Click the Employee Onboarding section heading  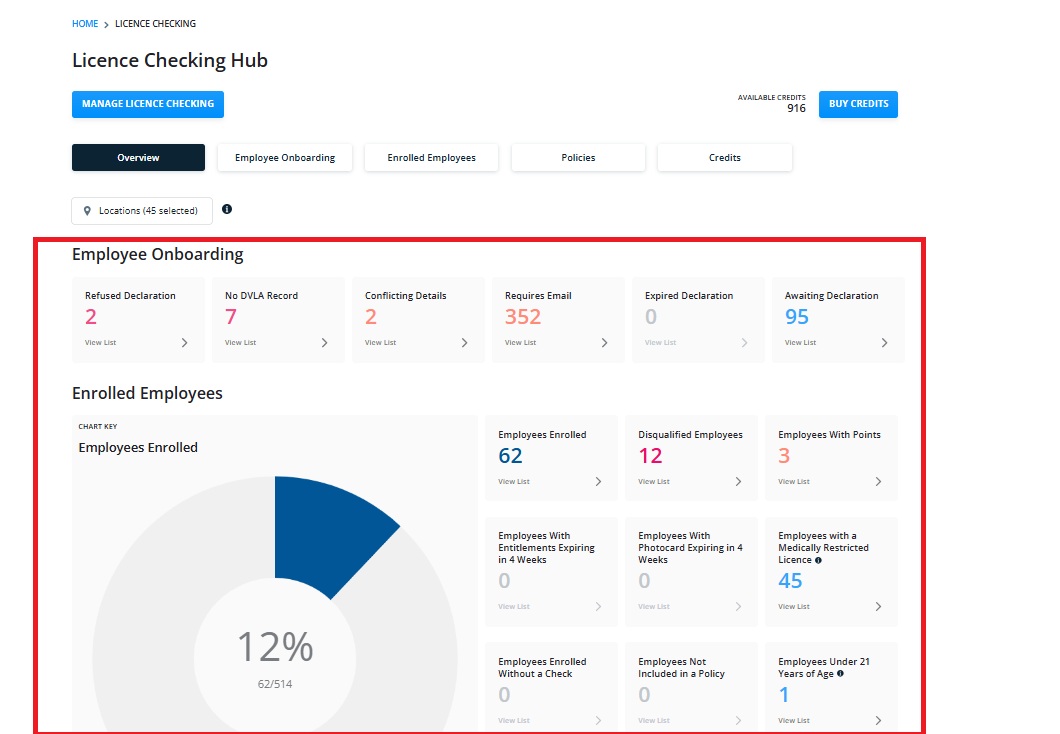tap(158, 254)
